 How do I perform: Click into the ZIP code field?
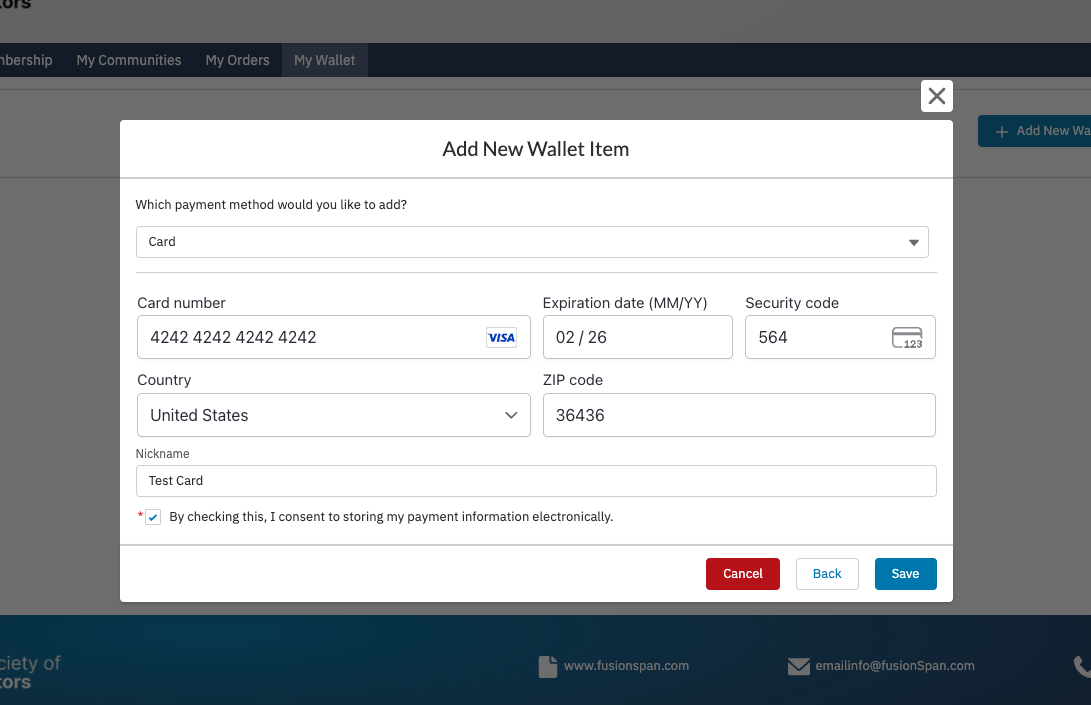[739, 415]
